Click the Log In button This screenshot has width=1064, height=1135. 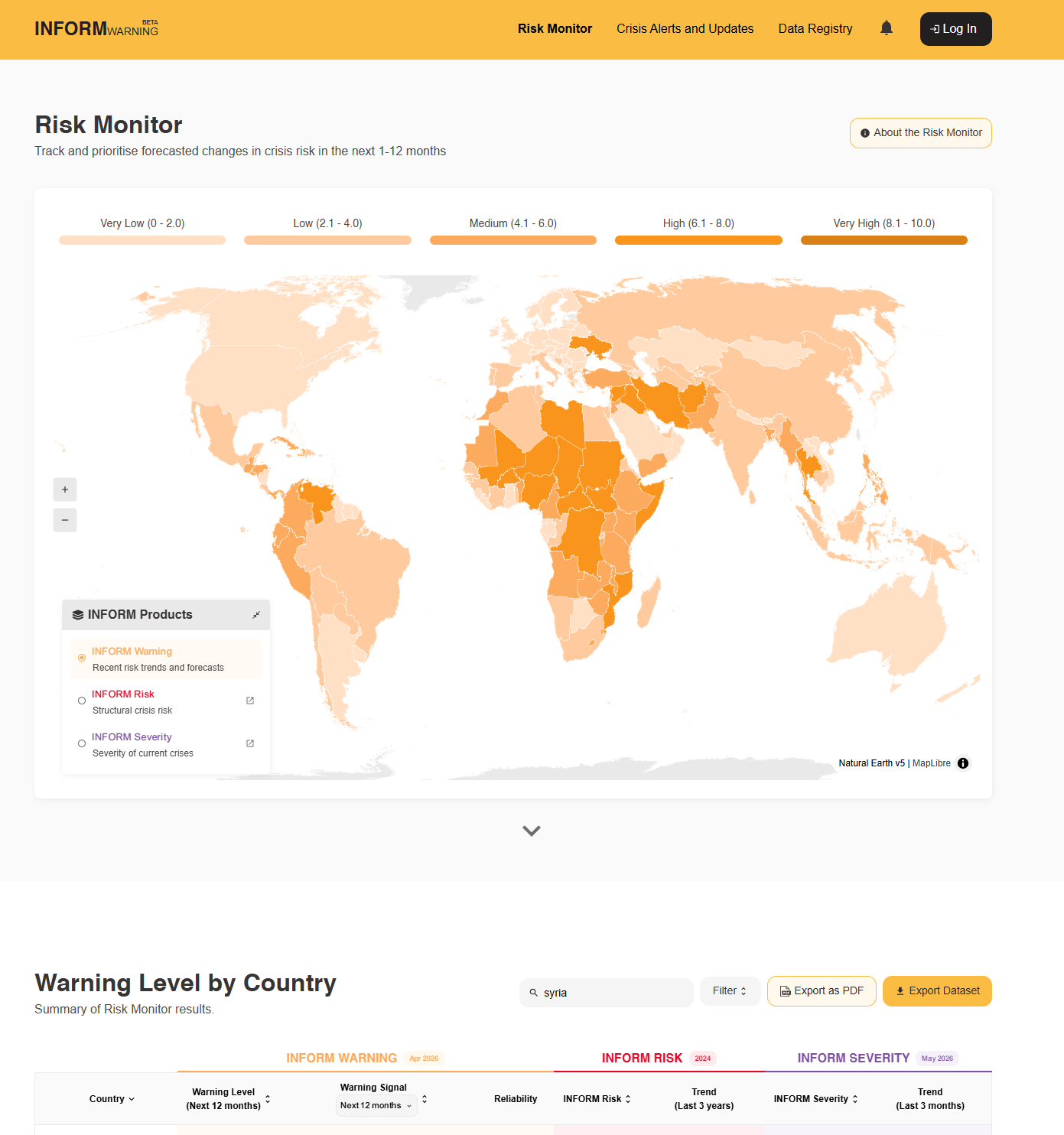coord(955,29)
